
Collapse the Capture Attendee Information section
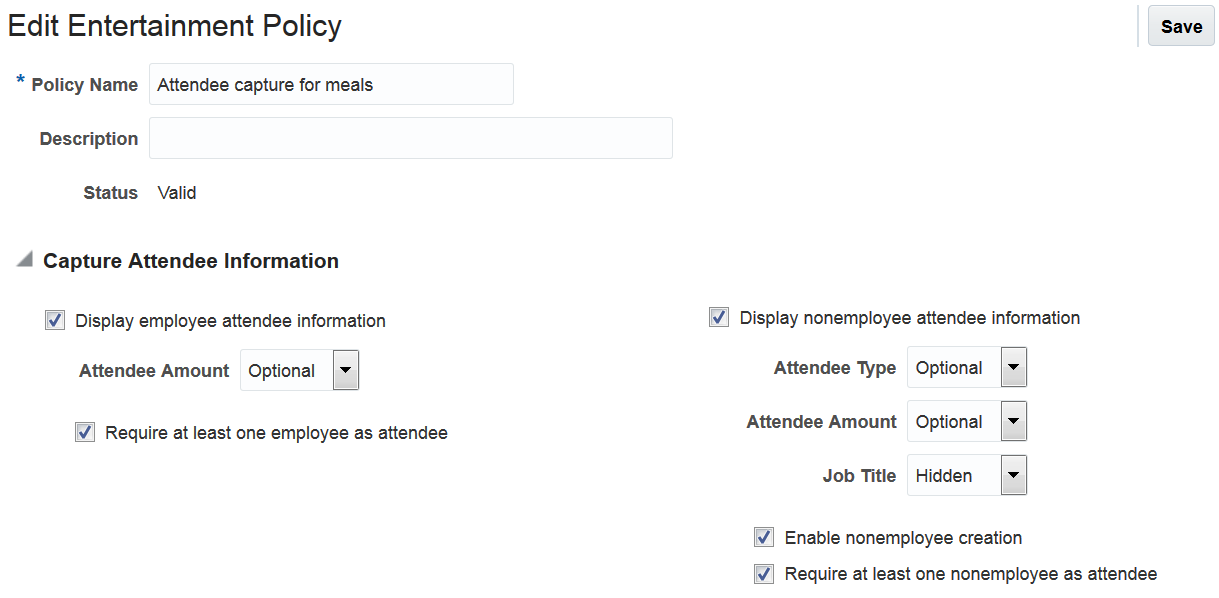(23, 261)
